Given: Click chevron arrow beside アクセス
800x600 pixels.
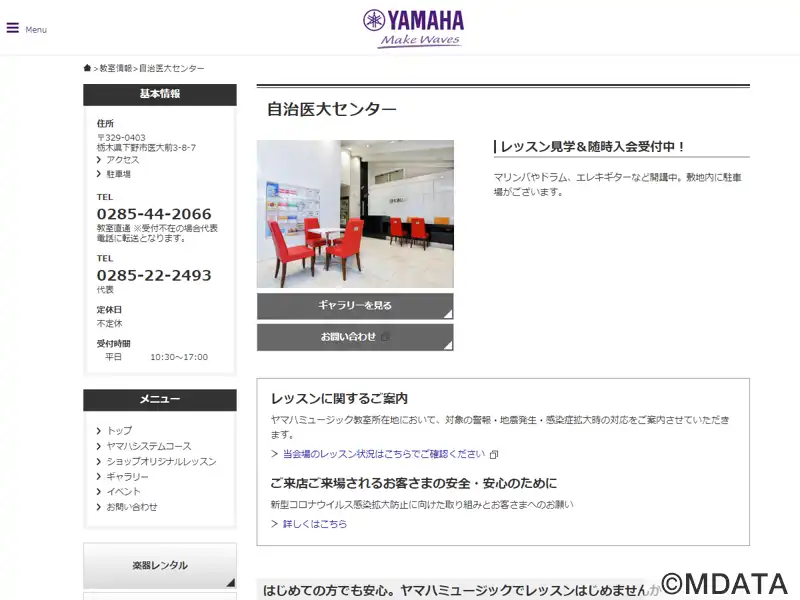Looking at the screenshot, I should (x=99, y=160).
